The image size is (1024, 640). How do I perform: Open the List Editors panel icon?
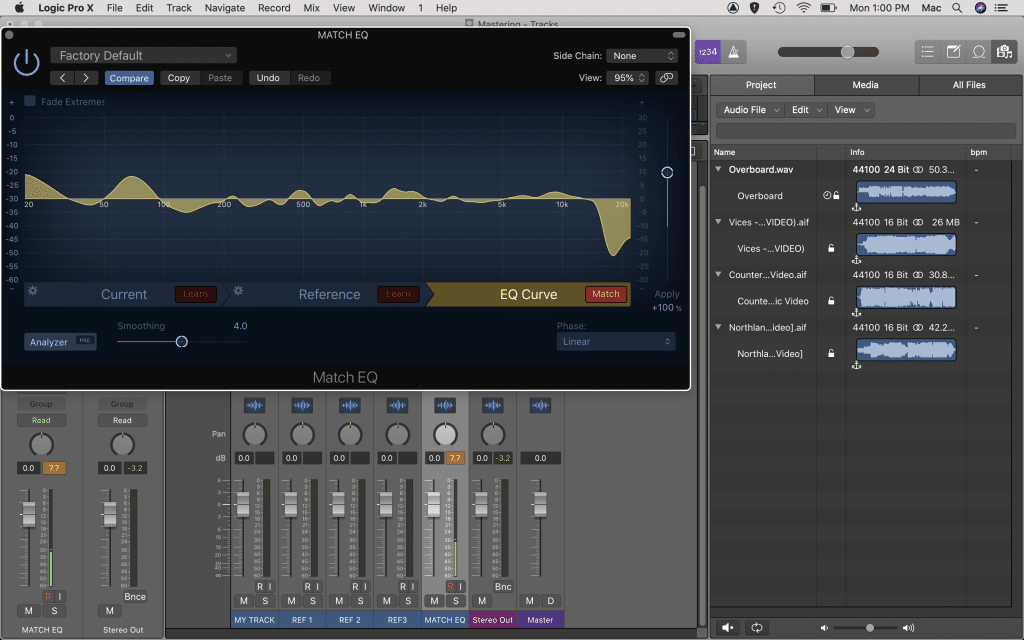point(927,50)
